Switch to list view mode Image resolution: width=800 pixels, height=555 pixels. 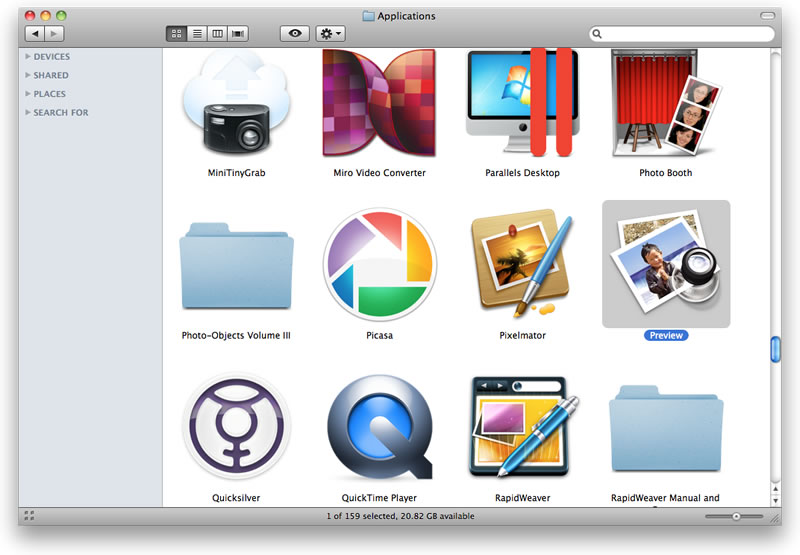click(x=197, y=33)
